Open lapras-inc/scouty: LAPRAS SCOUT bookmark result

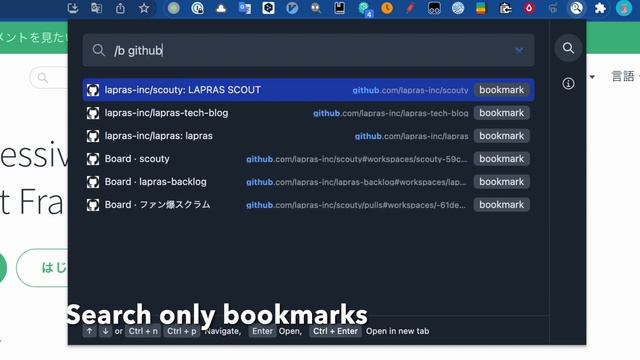tap(309, 90)
